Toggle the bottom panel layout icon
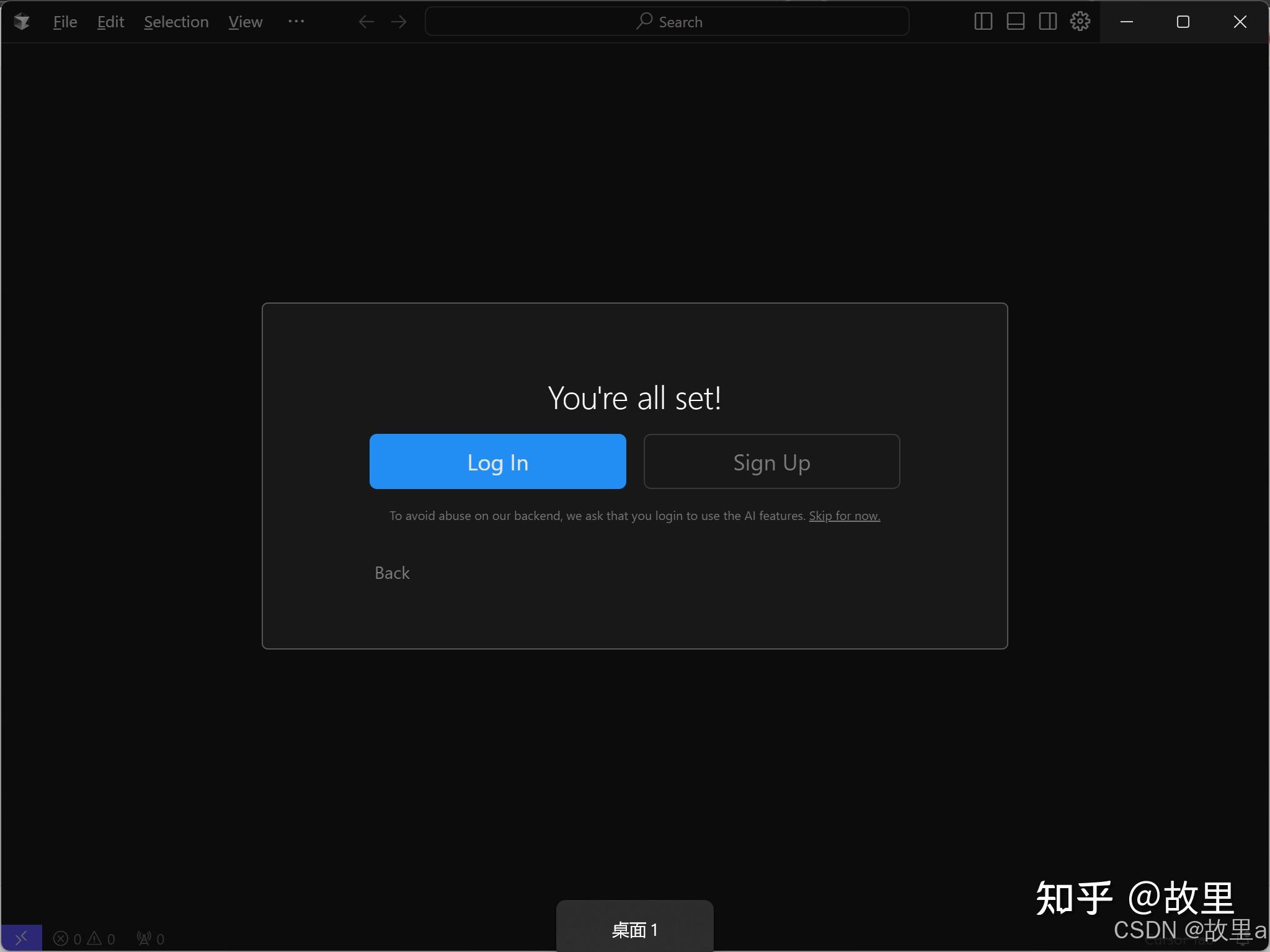The image size is (1270, 952). pyautogui.click(x=1015, y=22)
